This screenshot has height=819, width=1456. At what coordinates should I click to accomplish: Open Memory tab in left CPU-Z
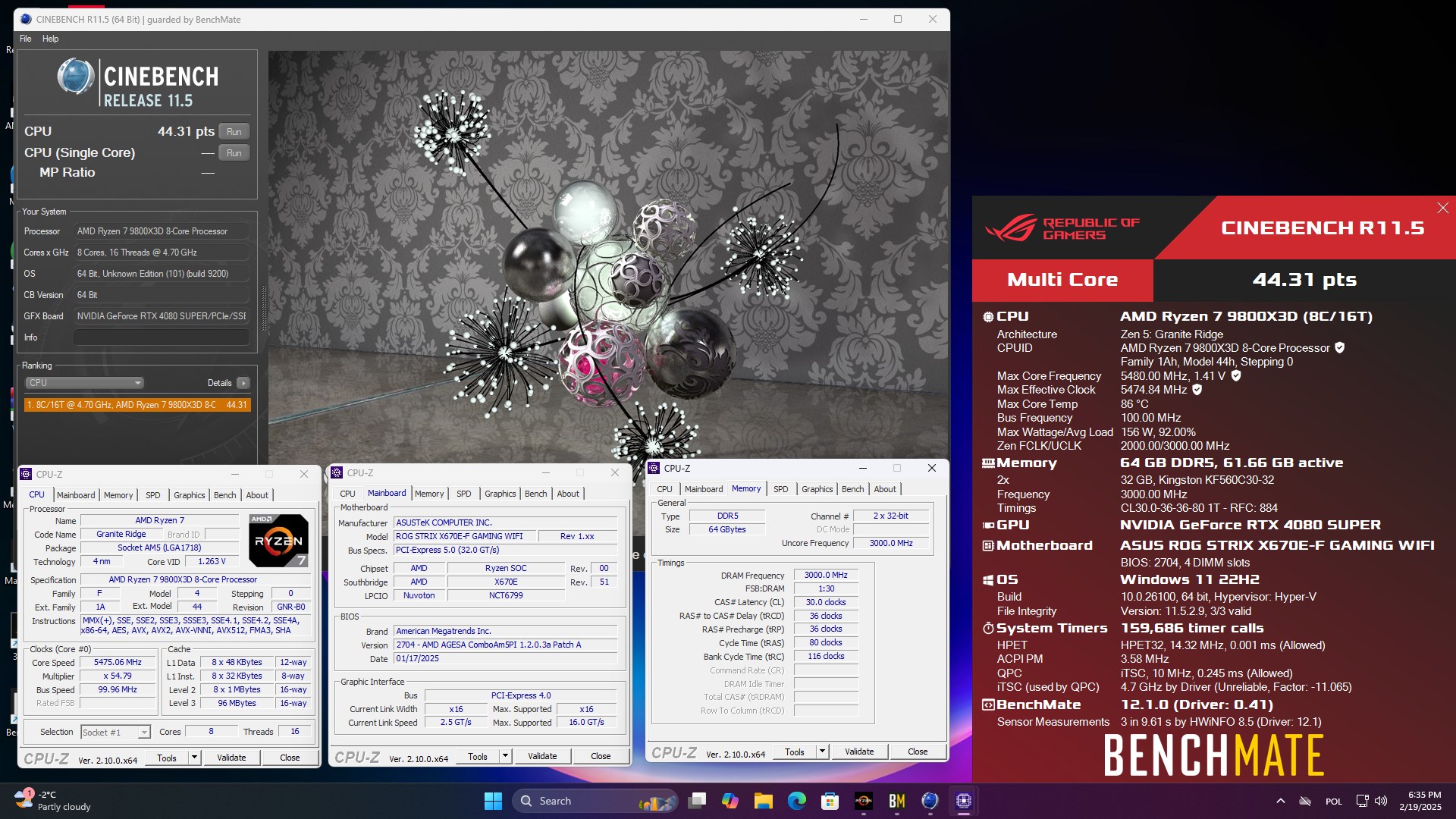(118, 495)
